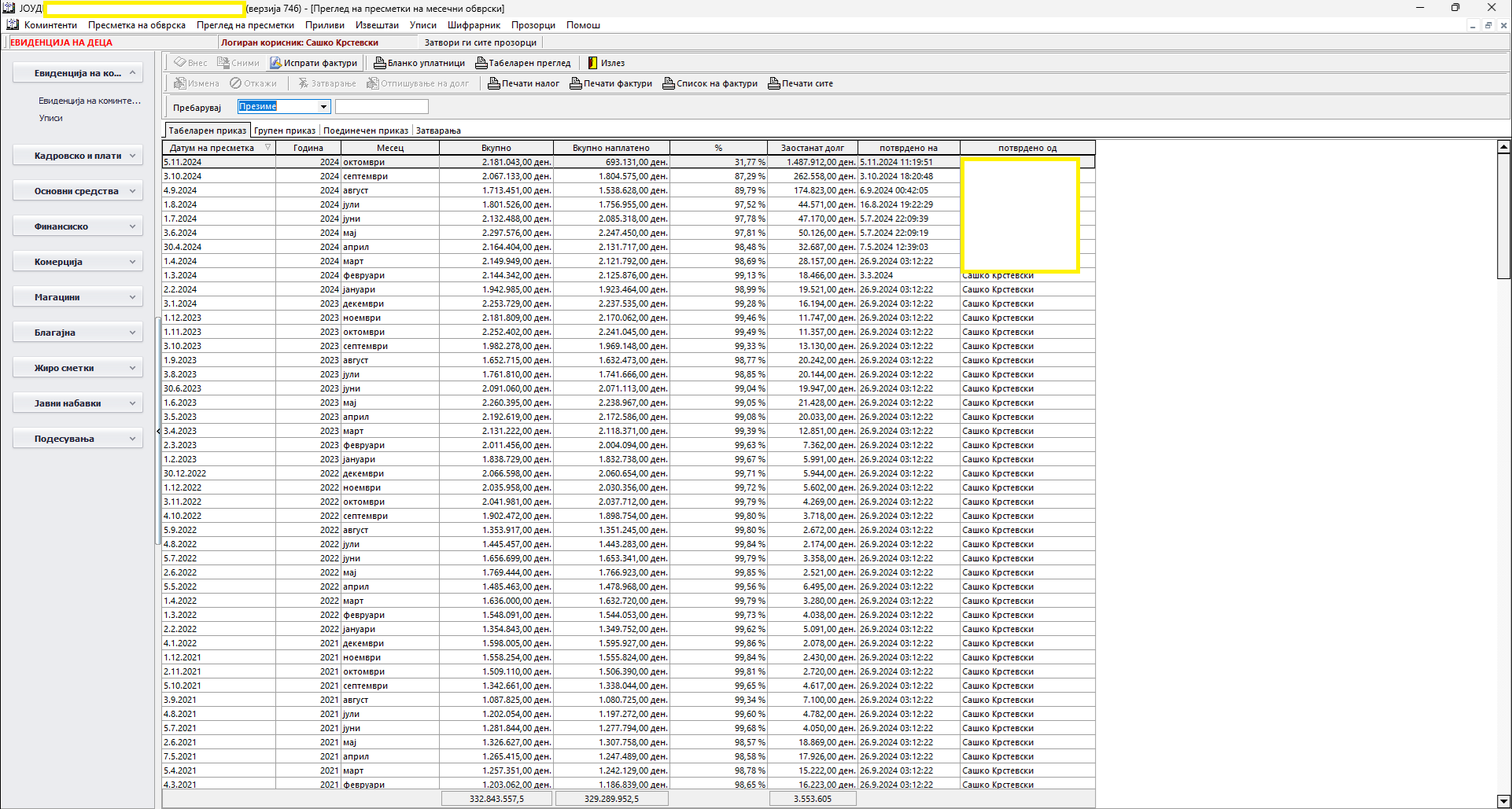Collapse Евиденција на ко... section
Viewport: 1512px width, 809px height.
point(132,73)
